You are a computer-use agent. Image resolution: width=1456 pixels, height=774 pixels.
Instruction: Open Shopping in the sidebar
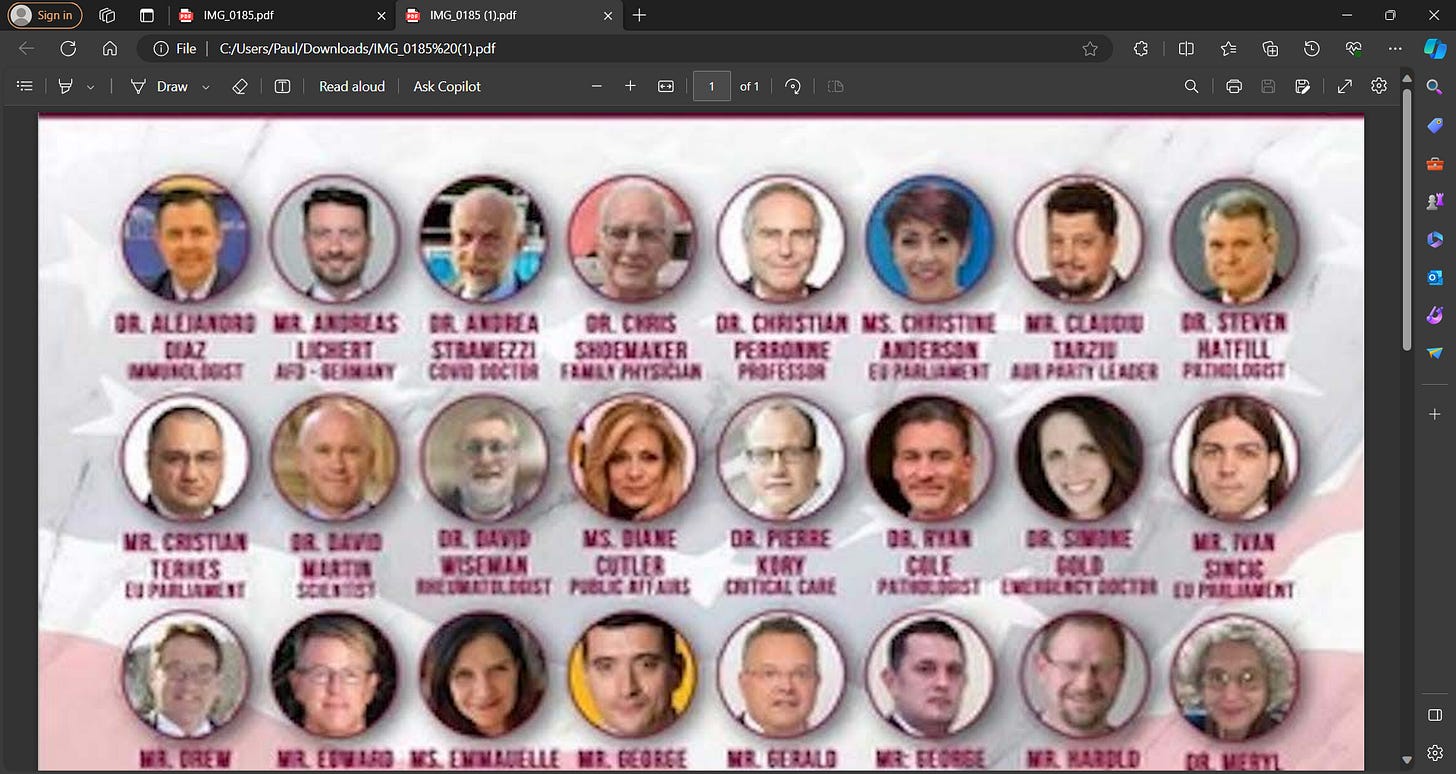tap(1435, 126)
